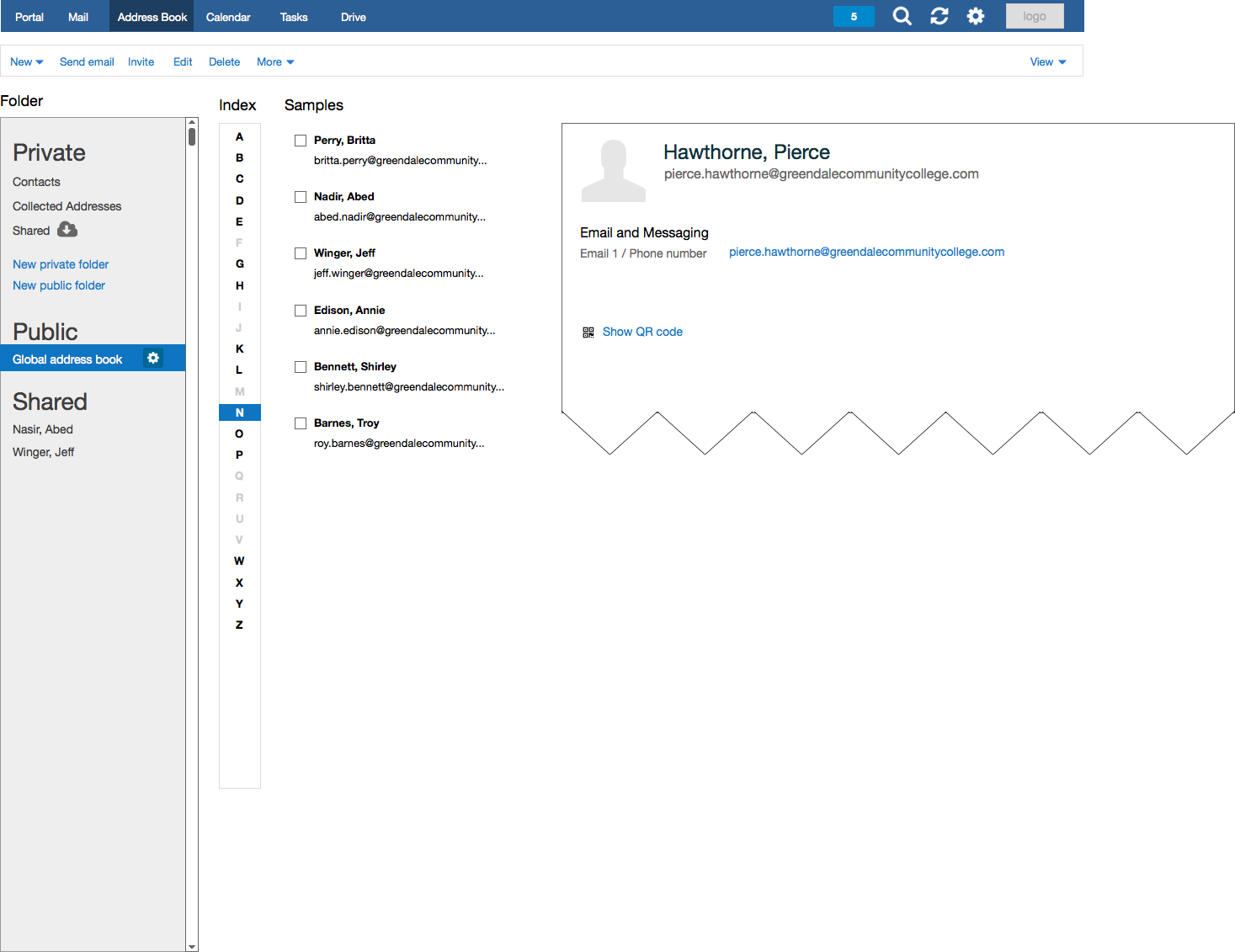1235x952 pixels.
Task: Open the New dropdown menu
Action: coord(27,61)
